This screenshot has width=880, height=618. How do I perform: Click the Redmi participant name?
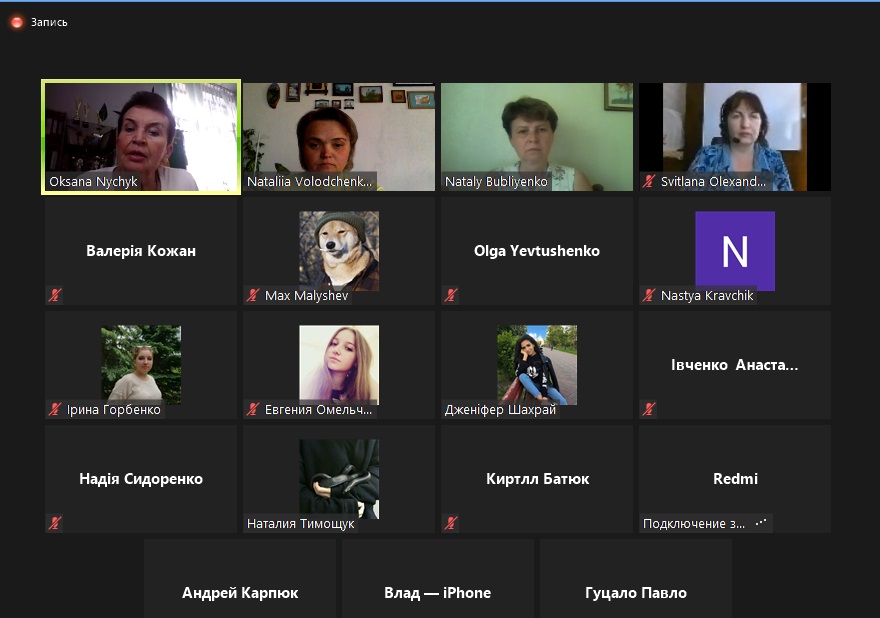click(735, 479)
